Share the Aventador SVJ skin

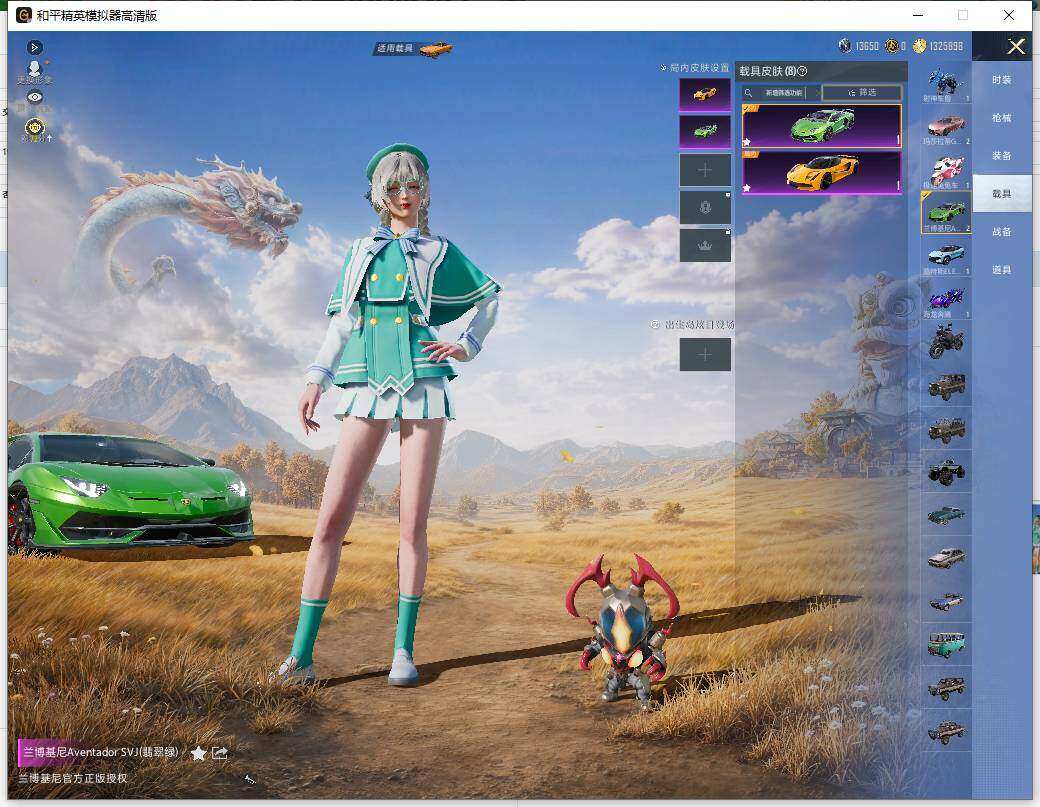pyautogui.click(x=220, y=753)
